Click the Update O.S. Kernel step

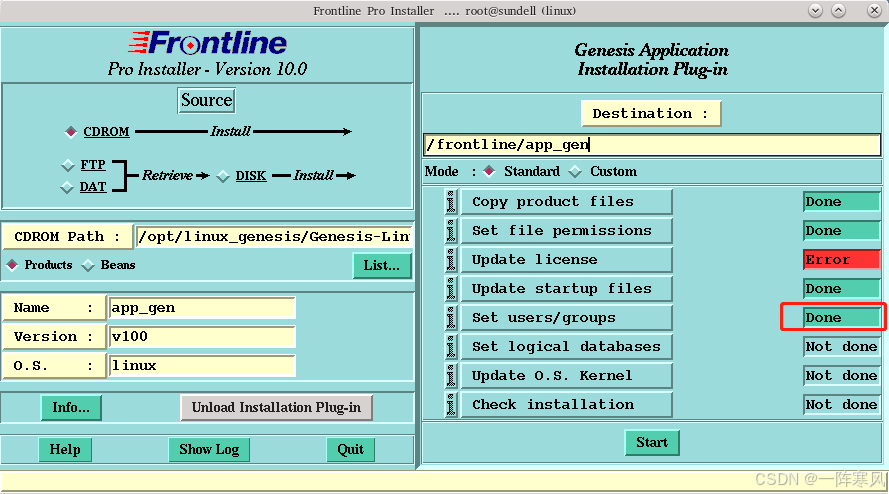point(566,375)
